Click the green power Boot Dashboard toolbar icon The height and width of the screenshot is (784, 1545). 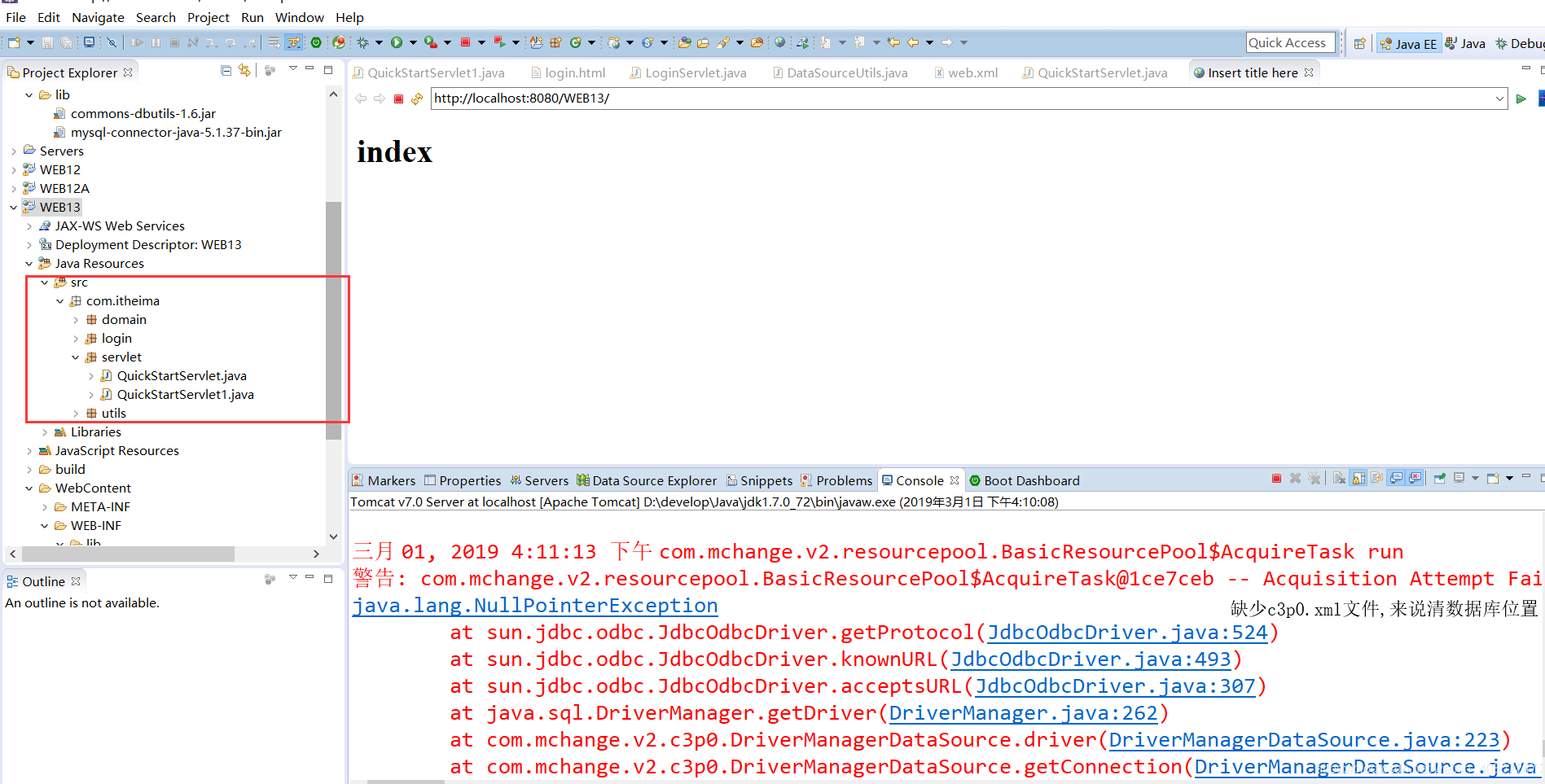pyautogui.click(x=316, y=42)
